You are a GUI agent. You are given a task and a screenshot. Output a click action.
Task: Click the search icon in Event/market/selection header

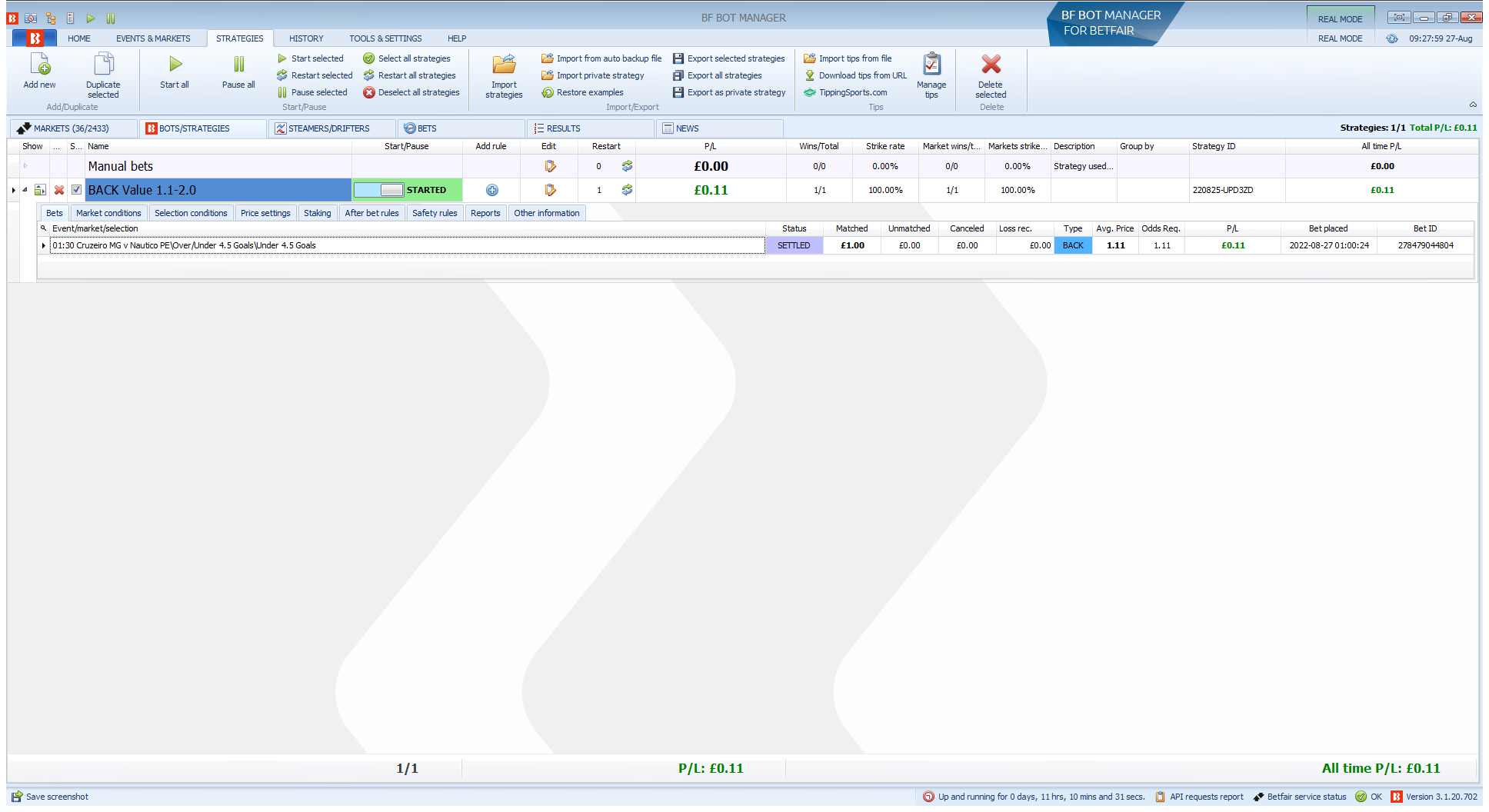(44, 228)
